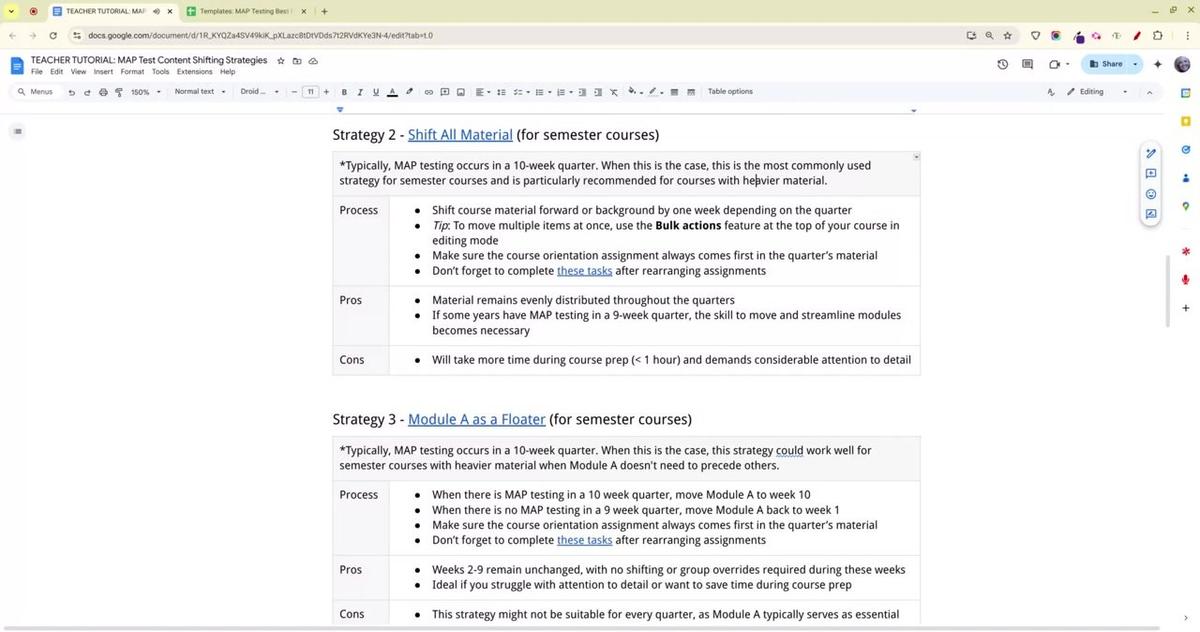This screenshot has width=1200, height=632.
Task: Open the text alignment dropdown
Action: (x=482, y=92)
